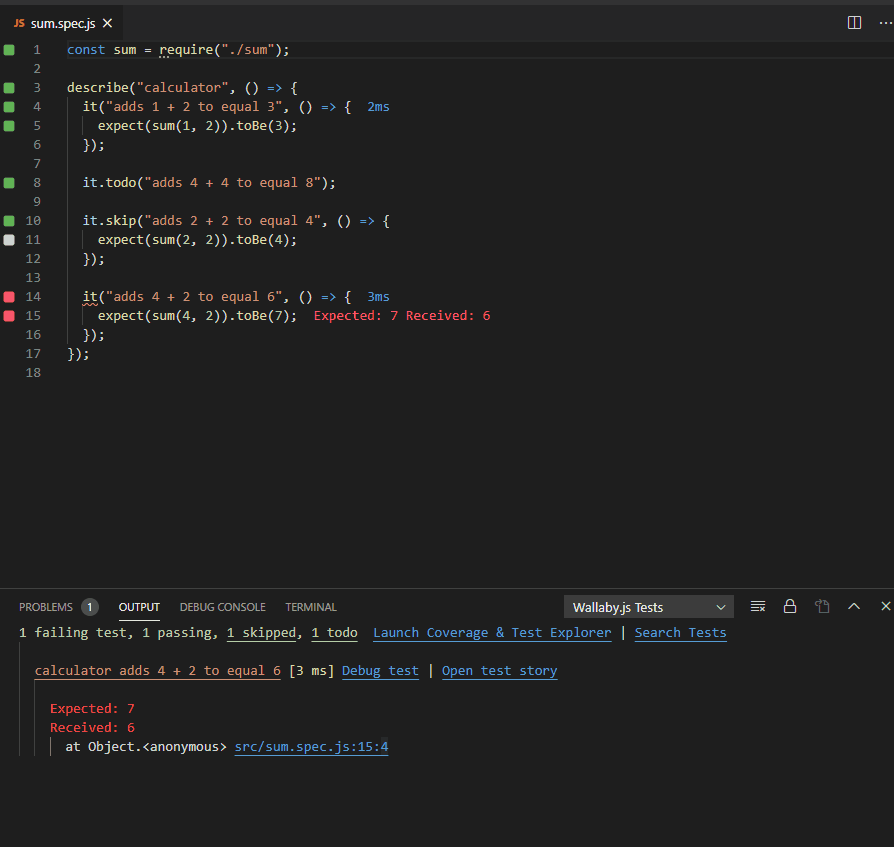Screen dimensions: 894x847
Task: Click line number 7 in the gutter
Action: tap(37, 164)
